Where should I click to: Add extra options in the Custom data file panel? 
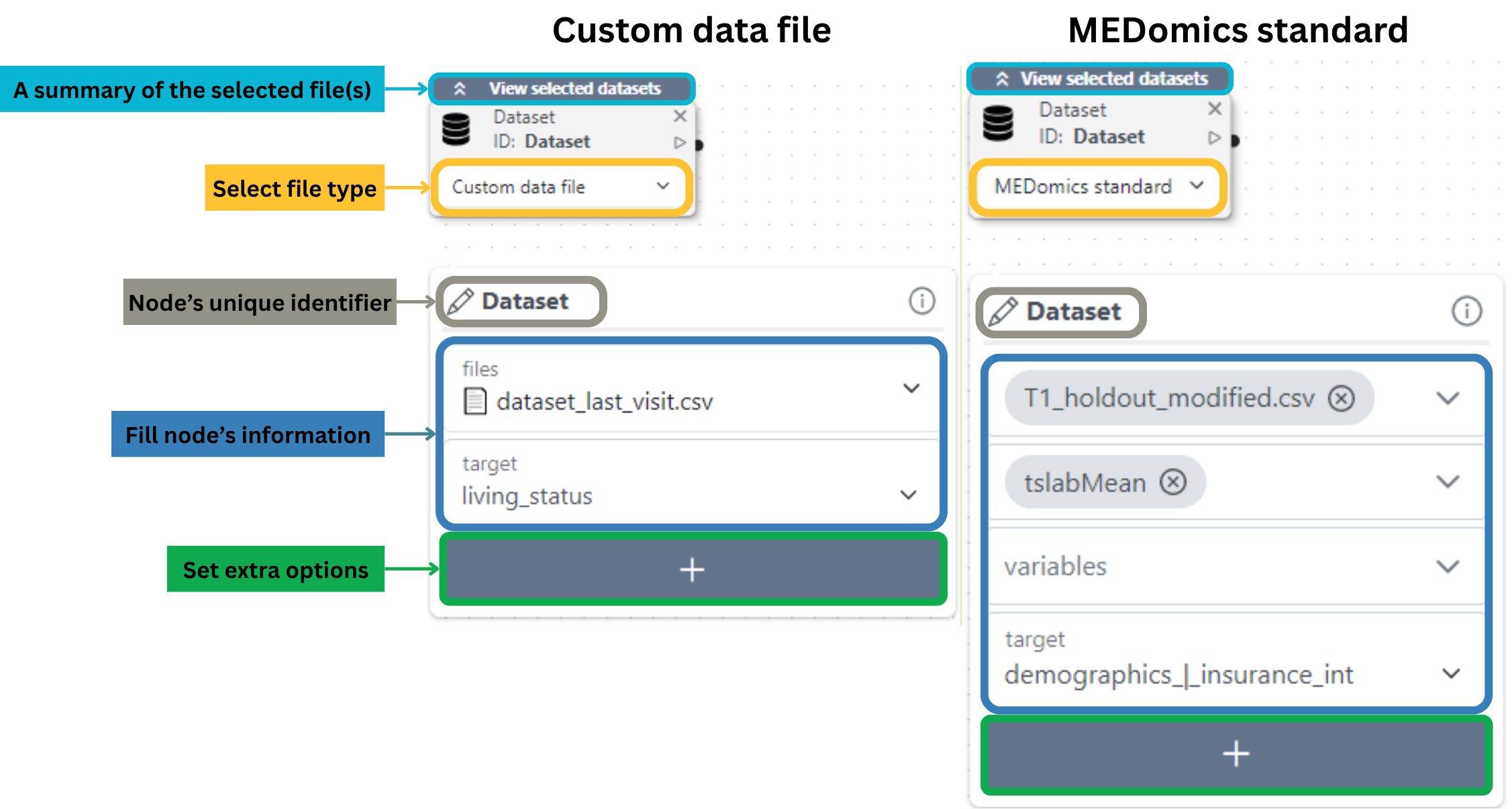692,569
